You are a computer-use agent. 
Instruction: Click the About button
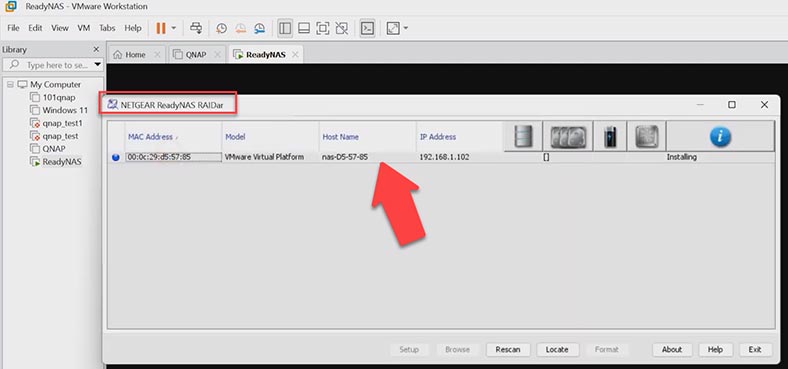click(x=672, y=349)
